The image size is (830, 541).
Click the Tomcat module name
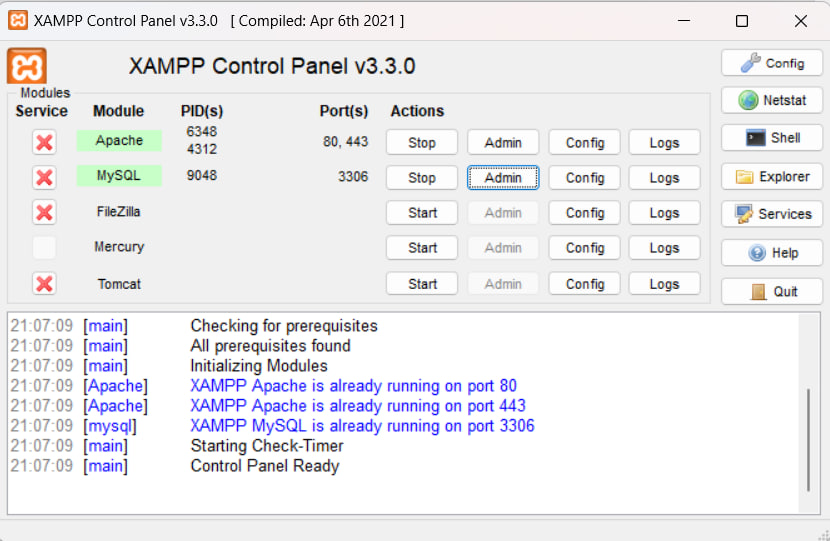pos(119,284)
